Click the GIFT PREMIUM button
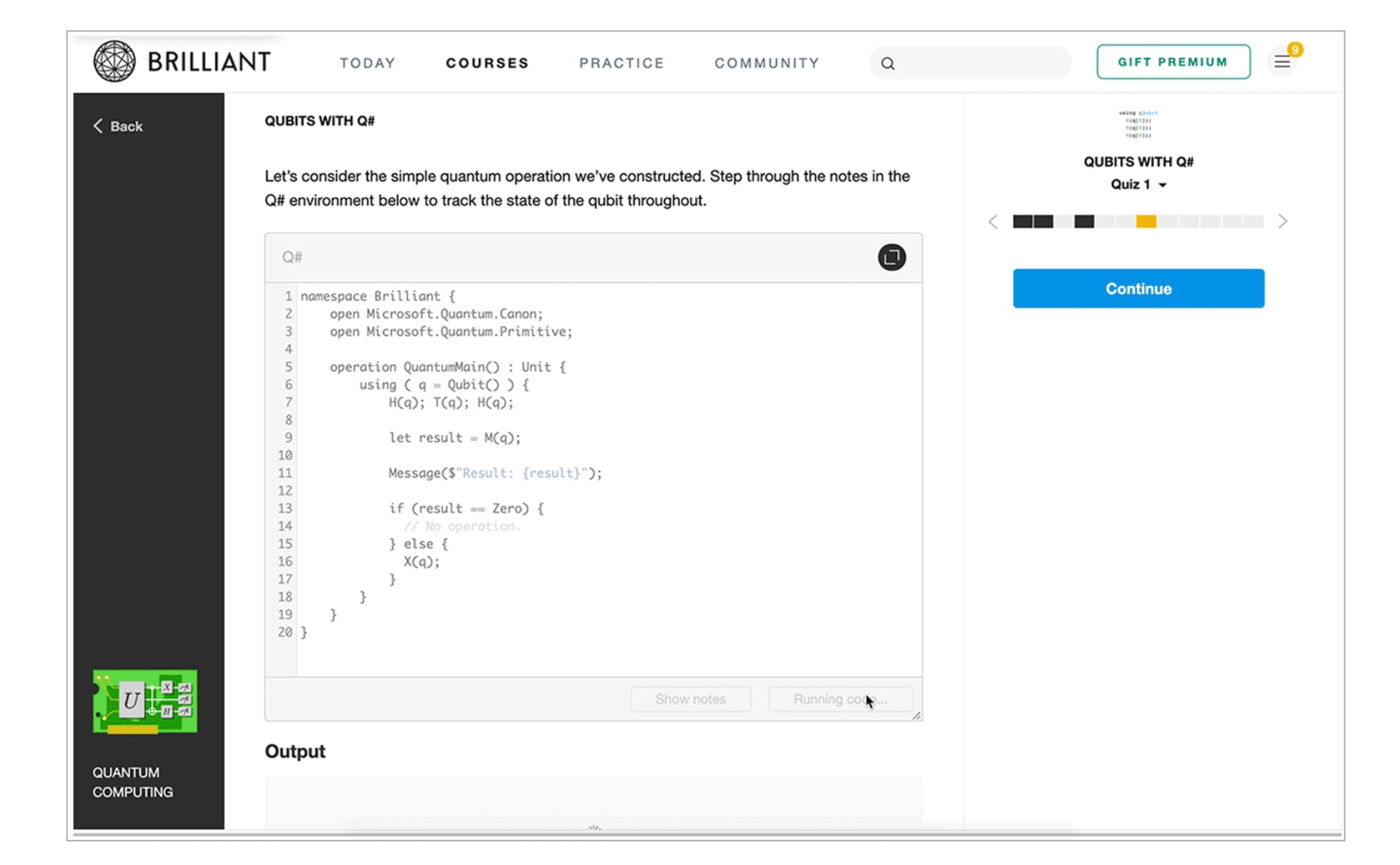The height and width of the screenshot is (865, 1400). click(1173, 62)
